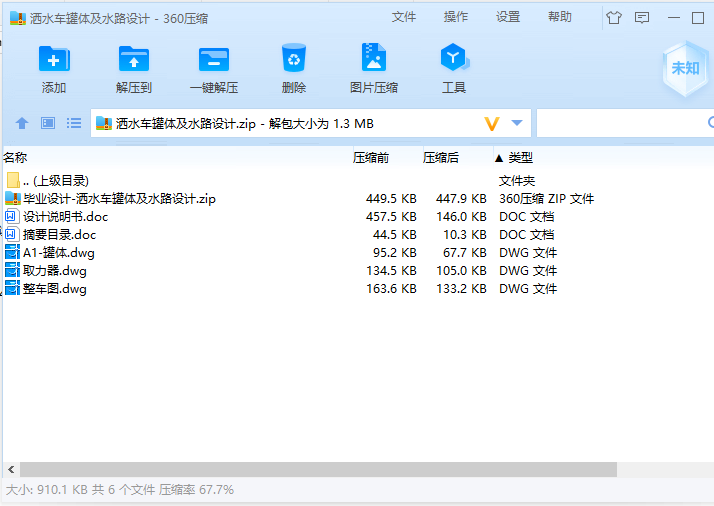Click the 设计说明书.doc file icon
Viewport: 714px width, 506px height.
click(12, 216)
